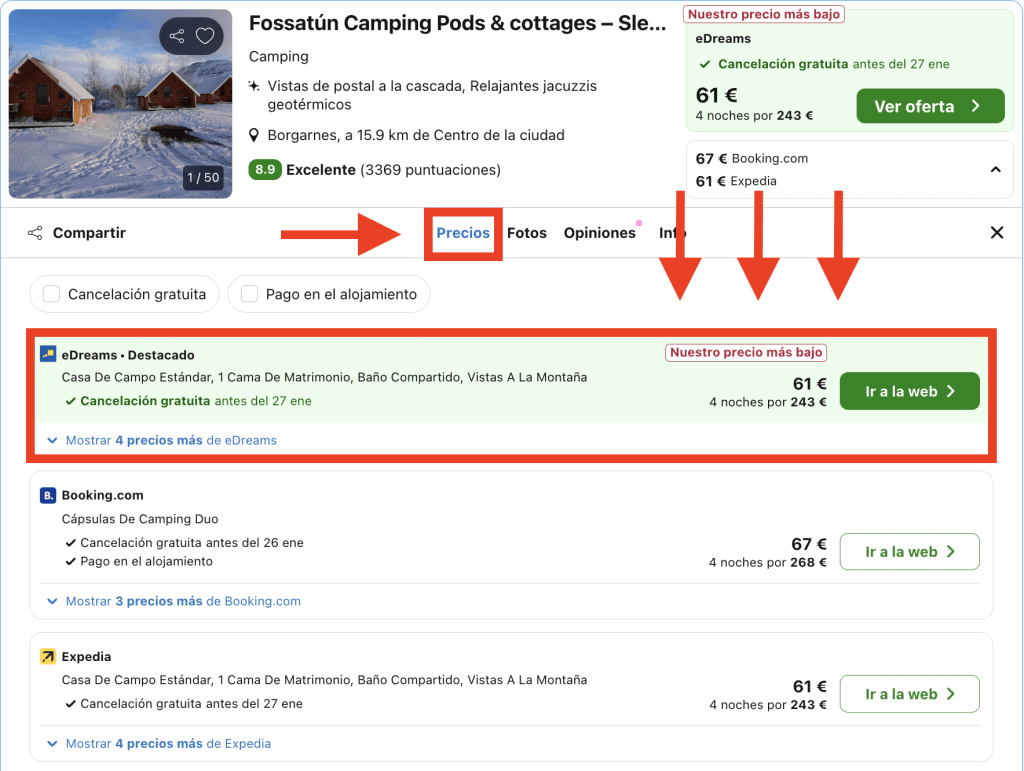Click the share icon on hotel photo
The image size is (1024, 771).
177,37
